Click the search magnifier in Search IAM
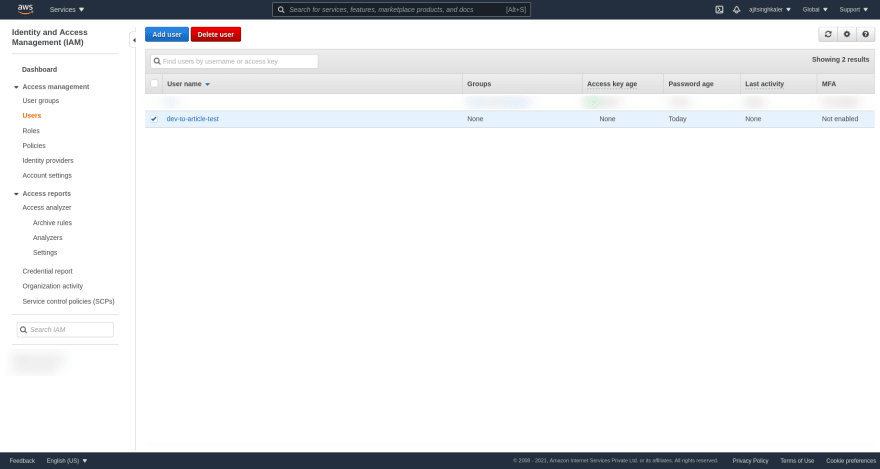Image resolution: width=880 pixels, height=469 pixels. [x=24, y=330]
